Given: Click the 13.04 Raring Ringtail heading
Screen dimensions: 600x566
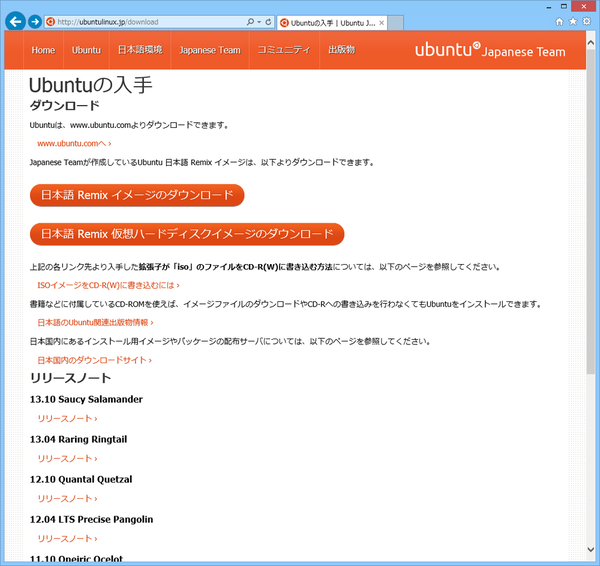Looking at the screenshot, I should pyautogui.click(x=78, y=439).
